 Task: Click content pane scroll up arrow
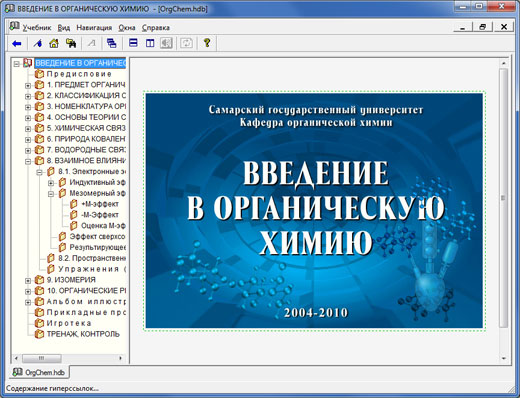pos(504,63)
